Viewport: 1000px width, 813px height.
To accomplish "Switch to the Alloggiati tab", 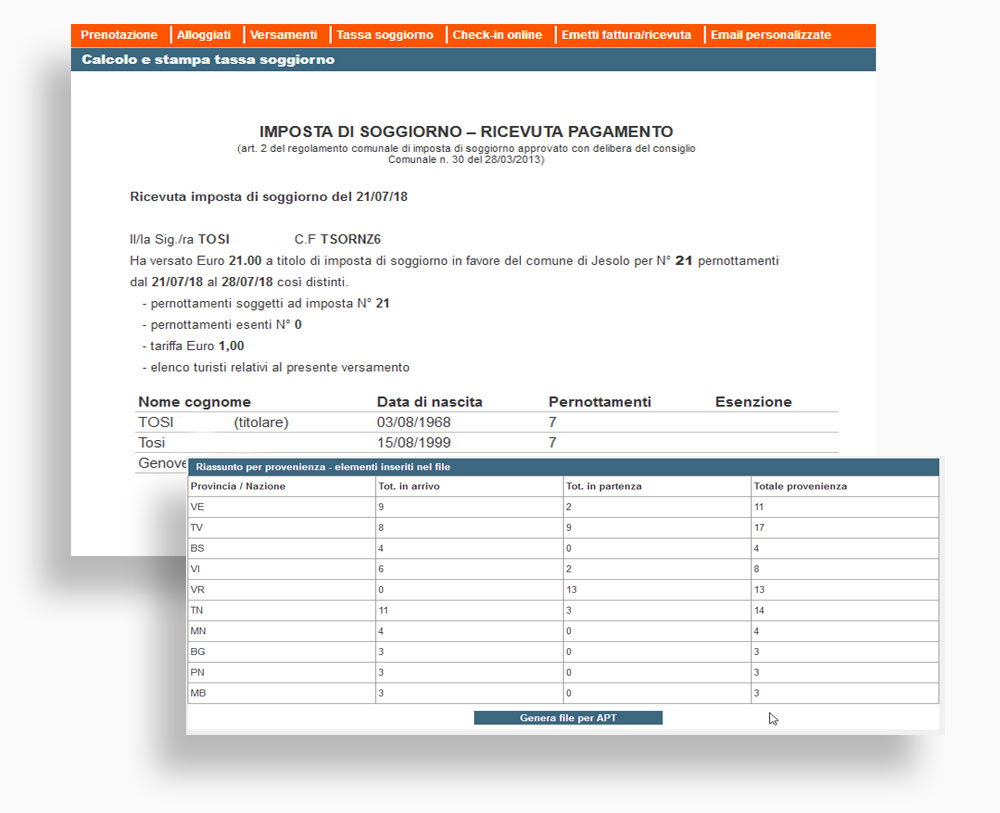I will (204, 35).
